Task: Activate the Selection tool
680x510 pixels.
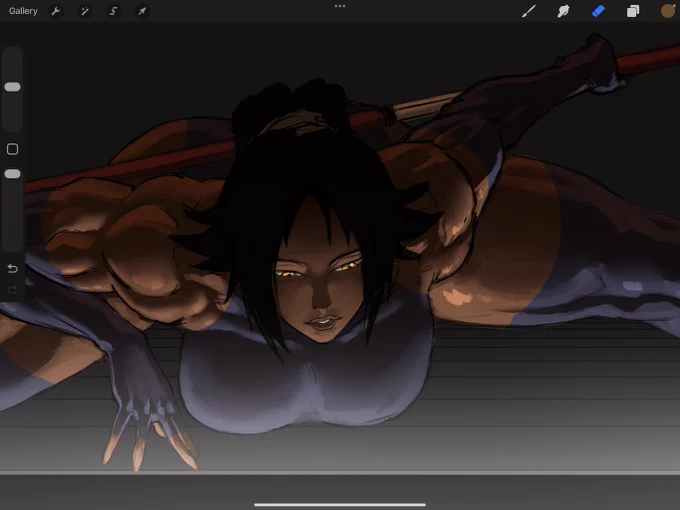Action: [113, 11]
